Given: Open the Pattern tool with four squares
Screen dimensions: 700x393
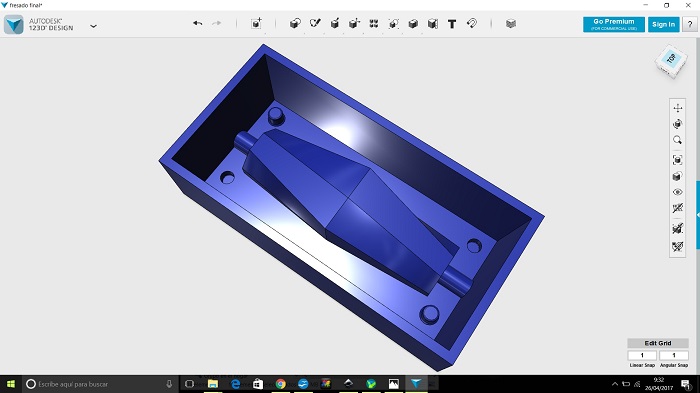Looking at the screenshot, I should (374, 24).
